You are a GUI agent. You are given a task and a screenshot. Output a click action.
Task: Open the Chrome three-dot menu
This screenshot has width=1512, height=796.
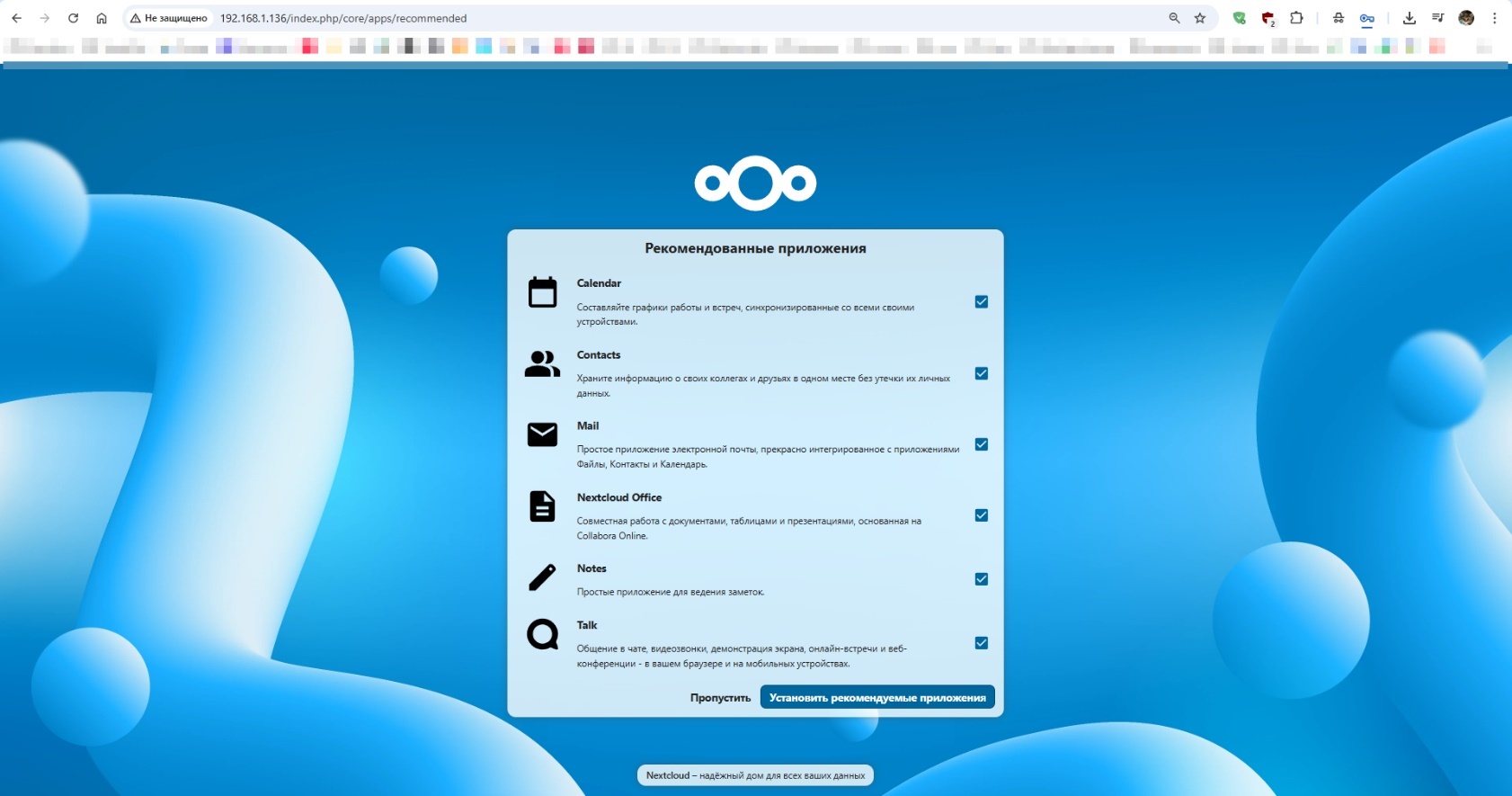(x=1495, y=18)
